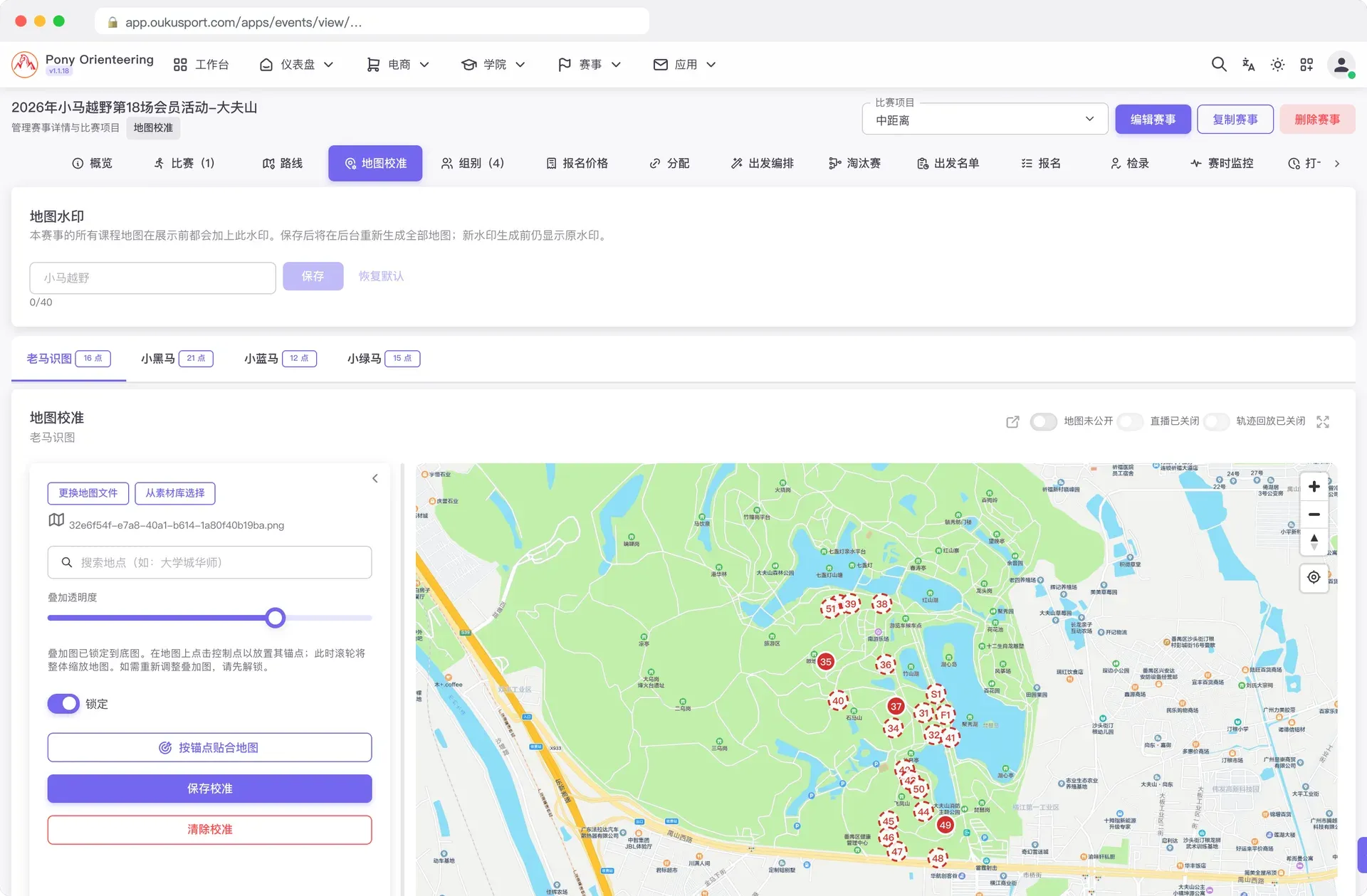The height and width of the screenshot is (896, 1367).
Task: Switch to the 路线 tab
Action: pyautogui.click(x=283, y=164)
